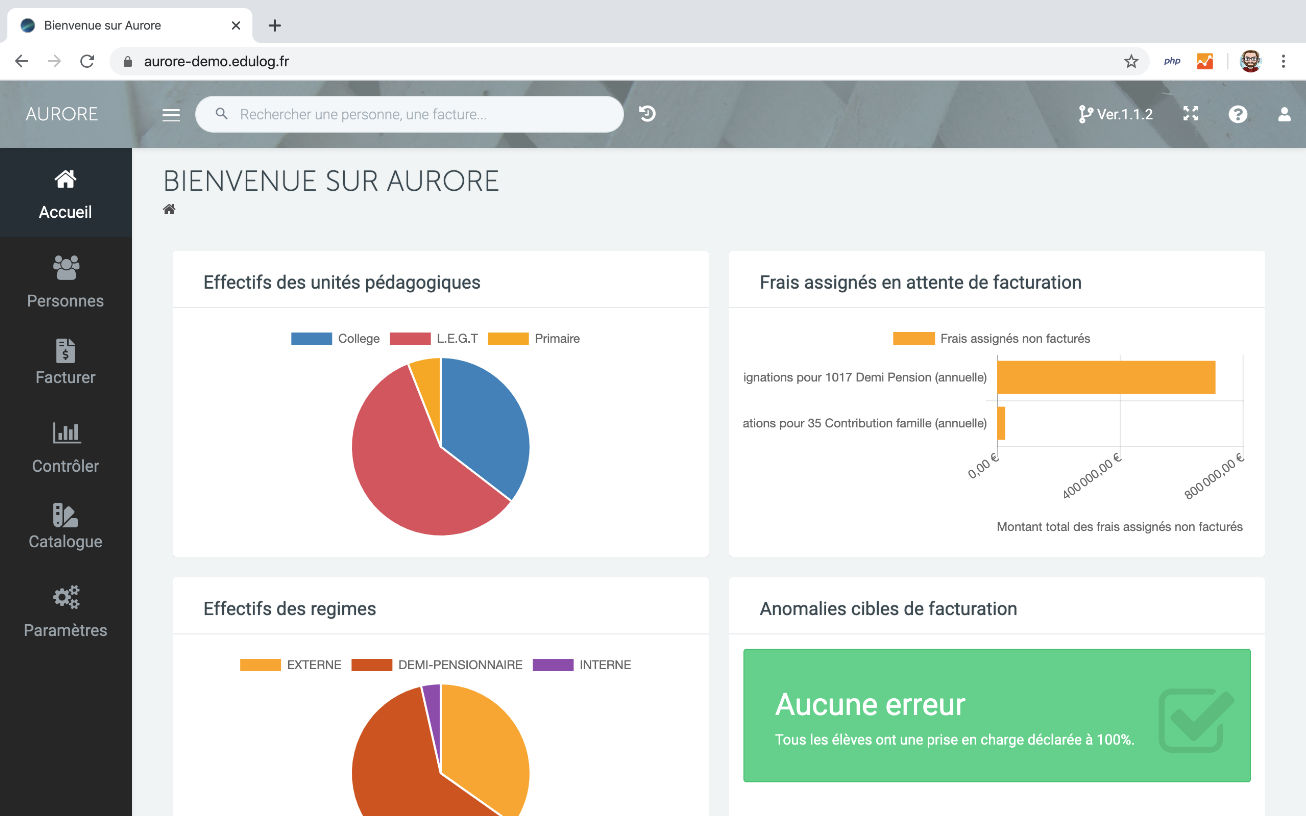
Task: Toggle Primaire legend swatch
Action: 508,339
